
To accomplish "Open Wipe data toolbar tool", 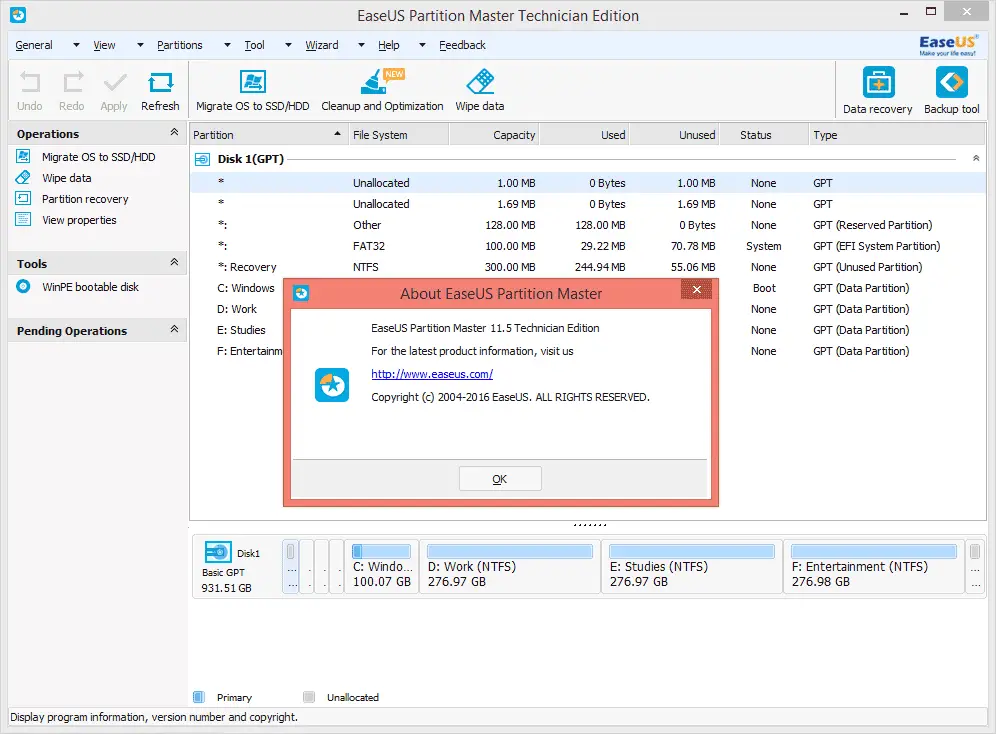I will click(x=480, y=91).
